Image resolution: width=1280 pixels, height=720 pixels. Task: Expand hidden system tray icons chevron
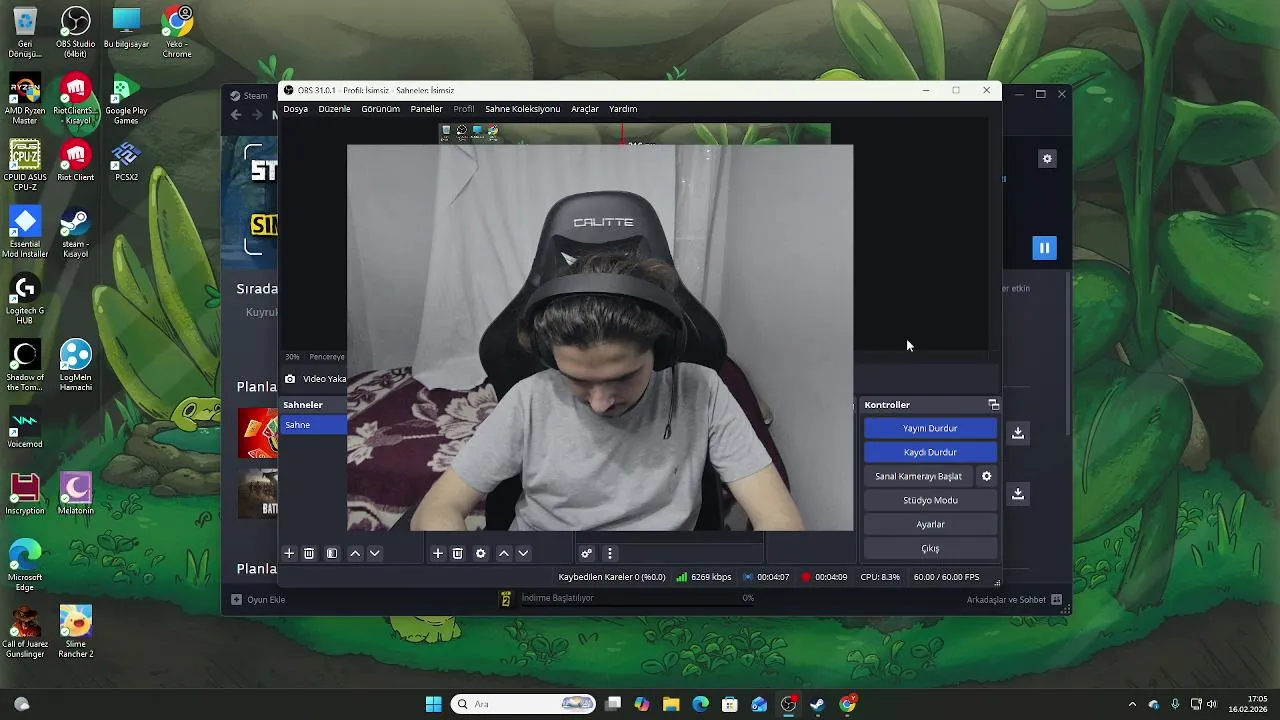[x=1132, y=704]
